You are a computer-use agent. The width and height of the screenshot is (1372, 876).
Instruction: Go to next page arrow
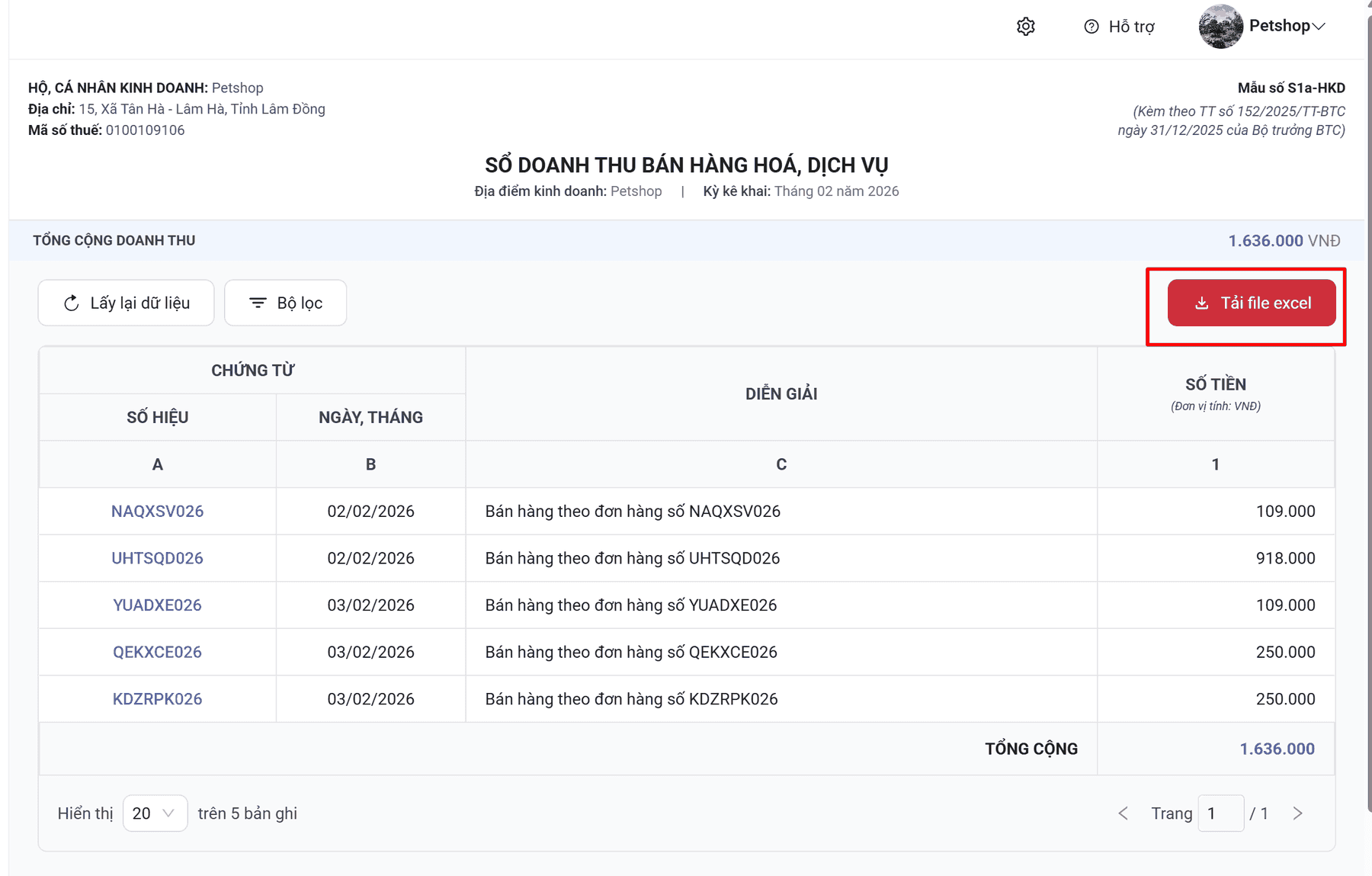coord(1298,813)
